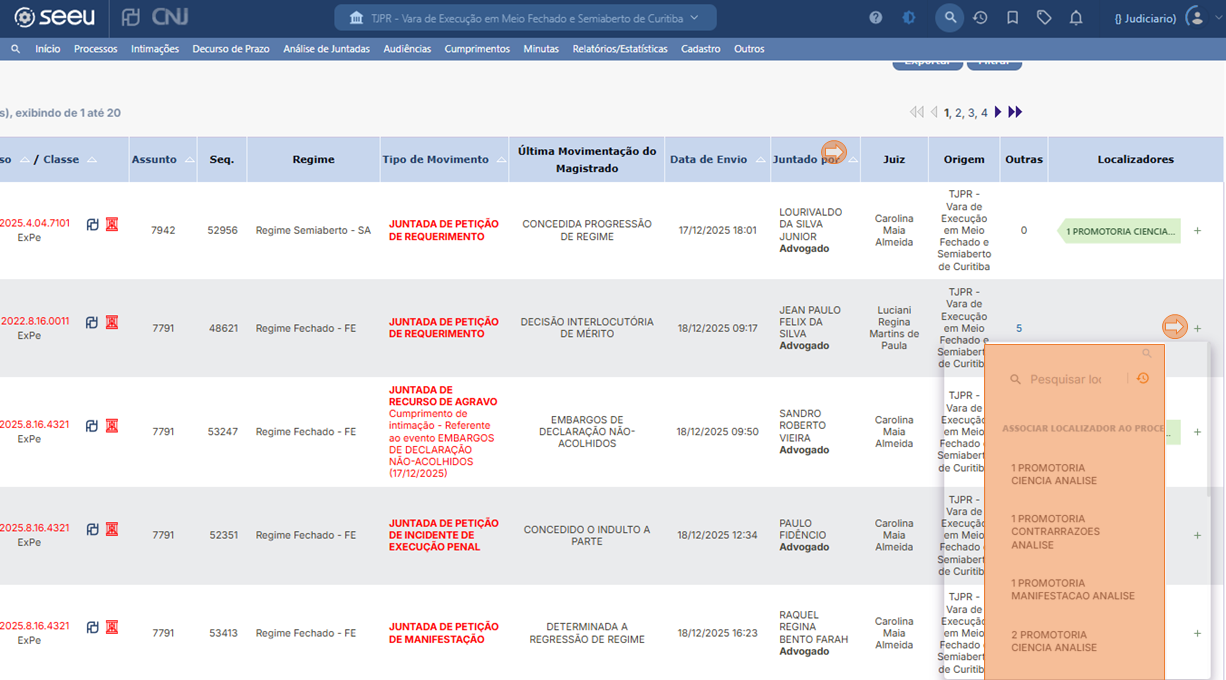Open the help question mark icon
This screenshot has height=680, width=1226.
point(876,18)
